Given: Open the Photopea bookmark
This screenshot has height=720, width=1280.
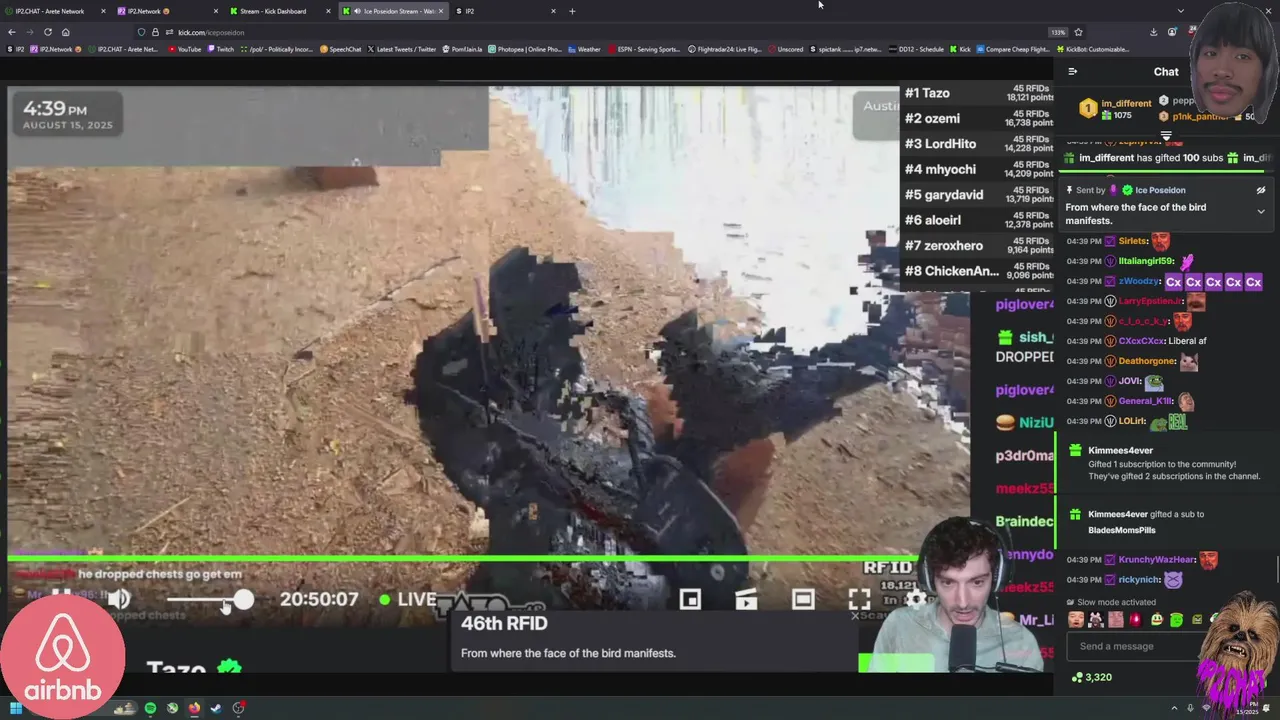Looking at the screenshot, I should pyautogui.click(x=525, y=49).
